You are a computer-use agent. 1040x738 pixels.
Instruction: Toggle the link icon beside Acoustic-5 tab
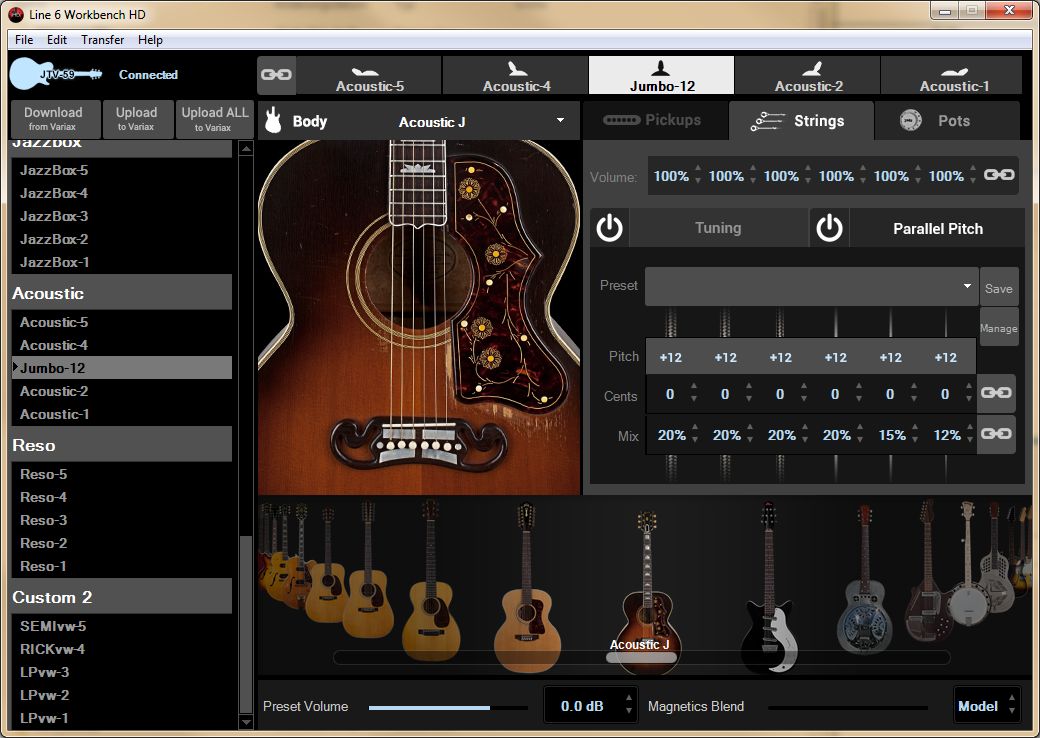pos(277,74)
